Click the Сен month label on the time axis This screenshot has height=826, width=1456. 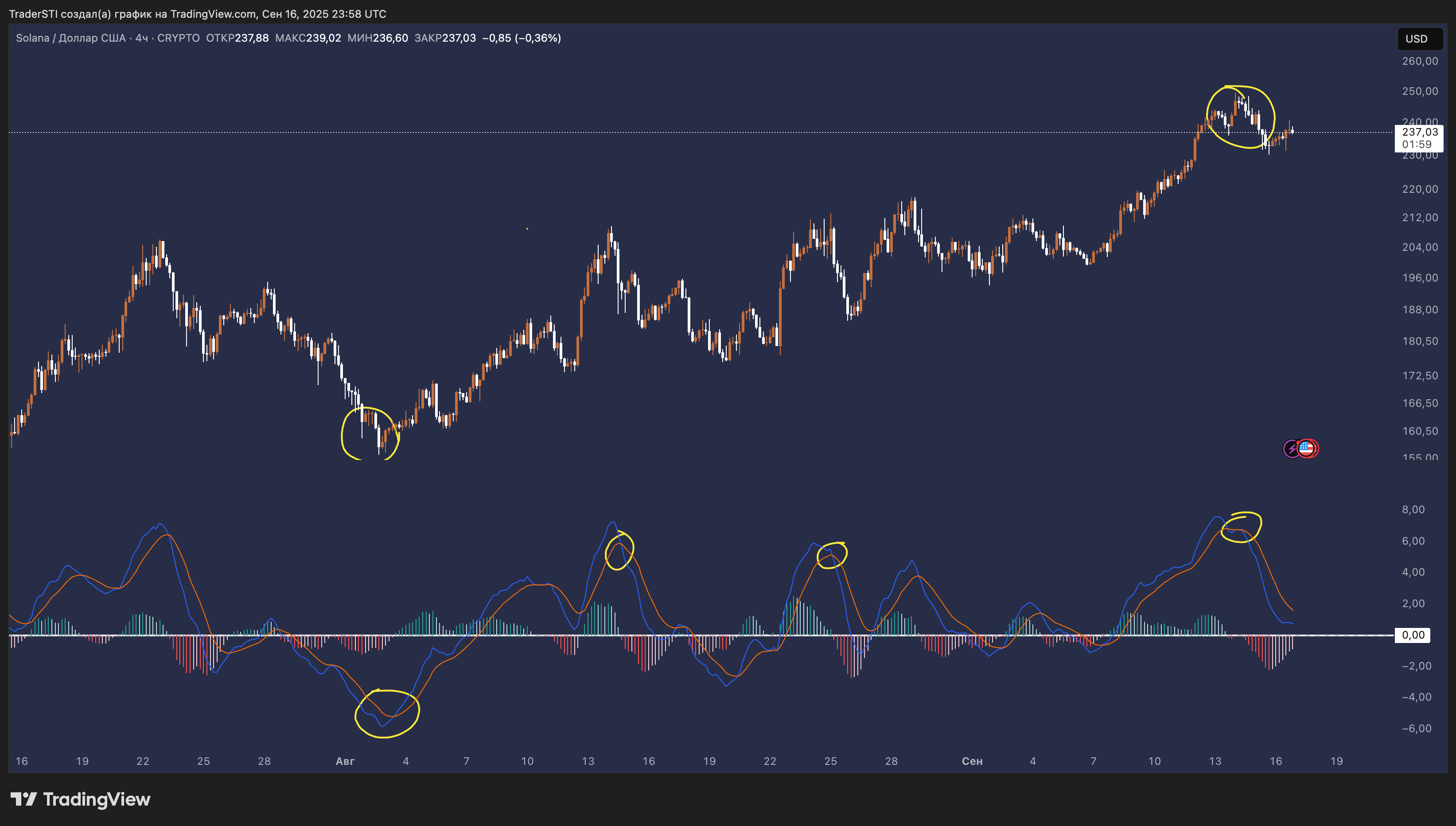point(972,761)
